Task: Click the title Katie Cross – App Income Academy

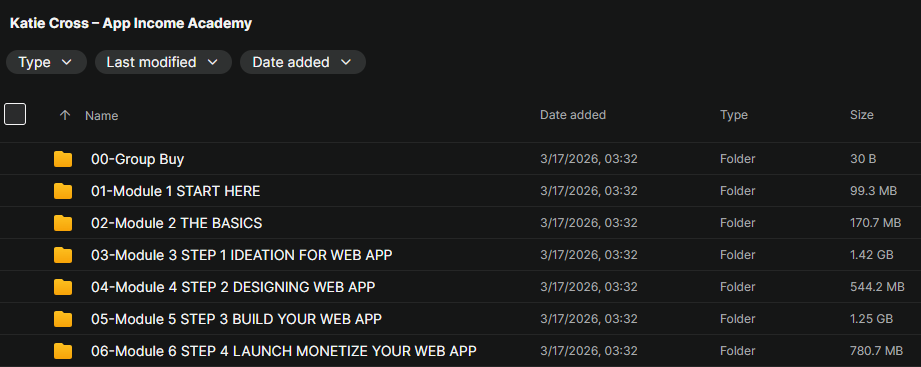Action: tap(131, 23)
